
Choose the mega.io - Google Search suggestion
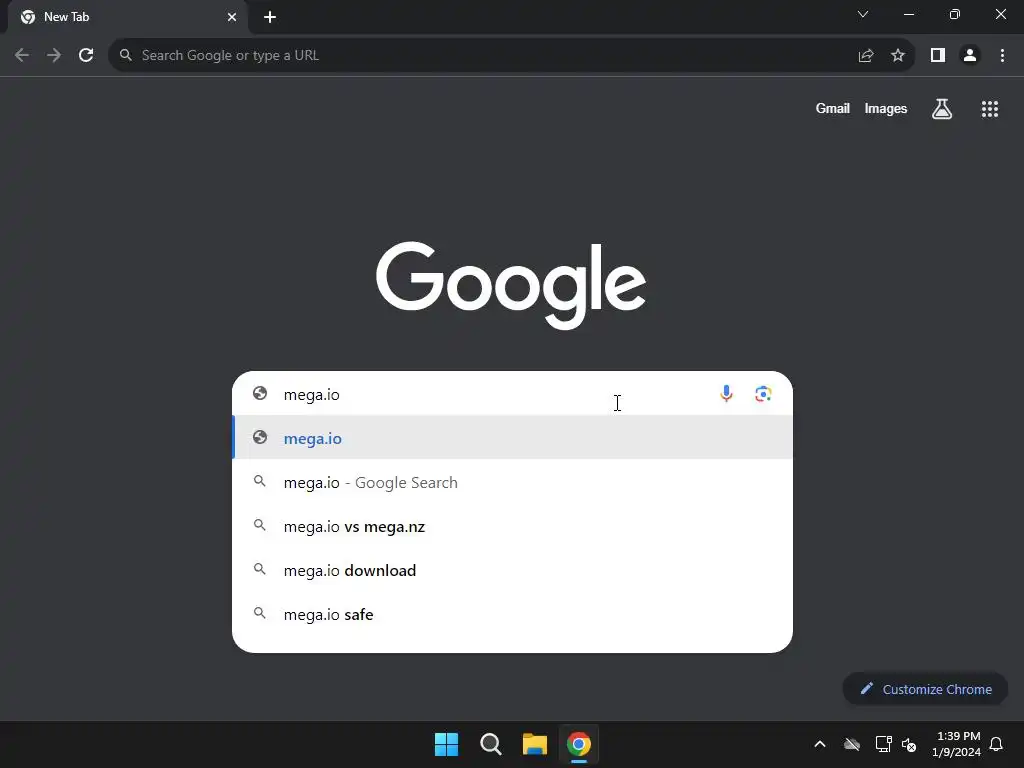coord(513,483)
